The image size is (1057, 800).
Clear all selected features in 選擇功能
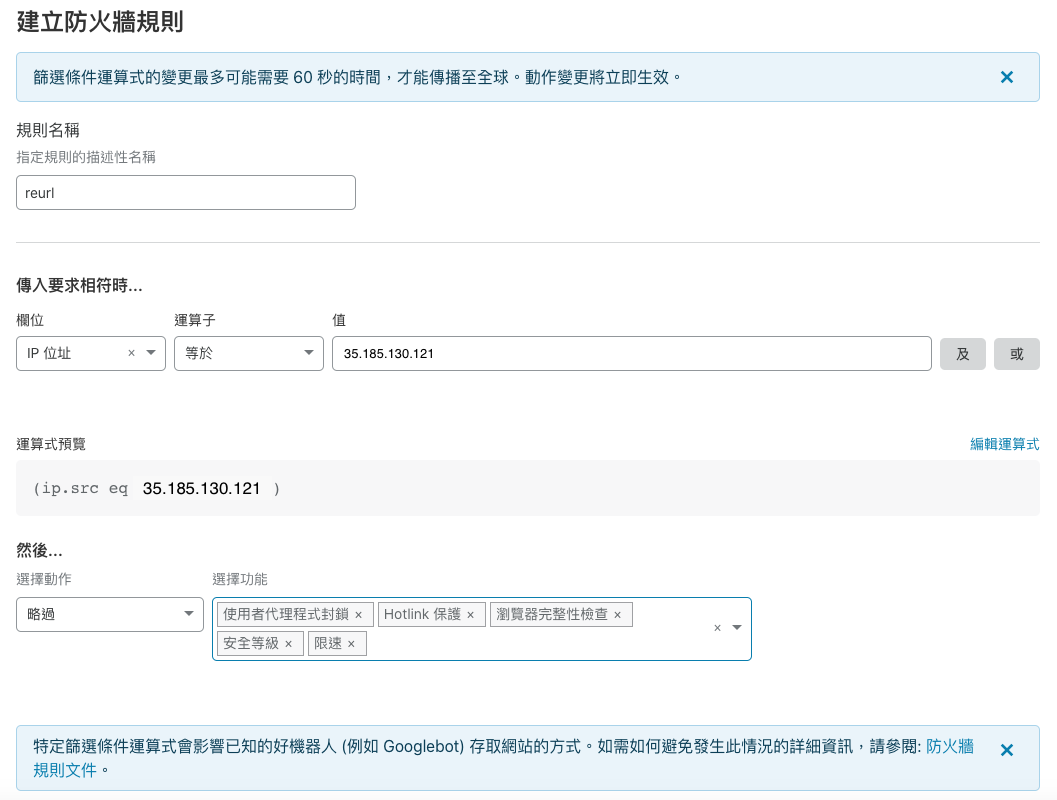[717, 628]
